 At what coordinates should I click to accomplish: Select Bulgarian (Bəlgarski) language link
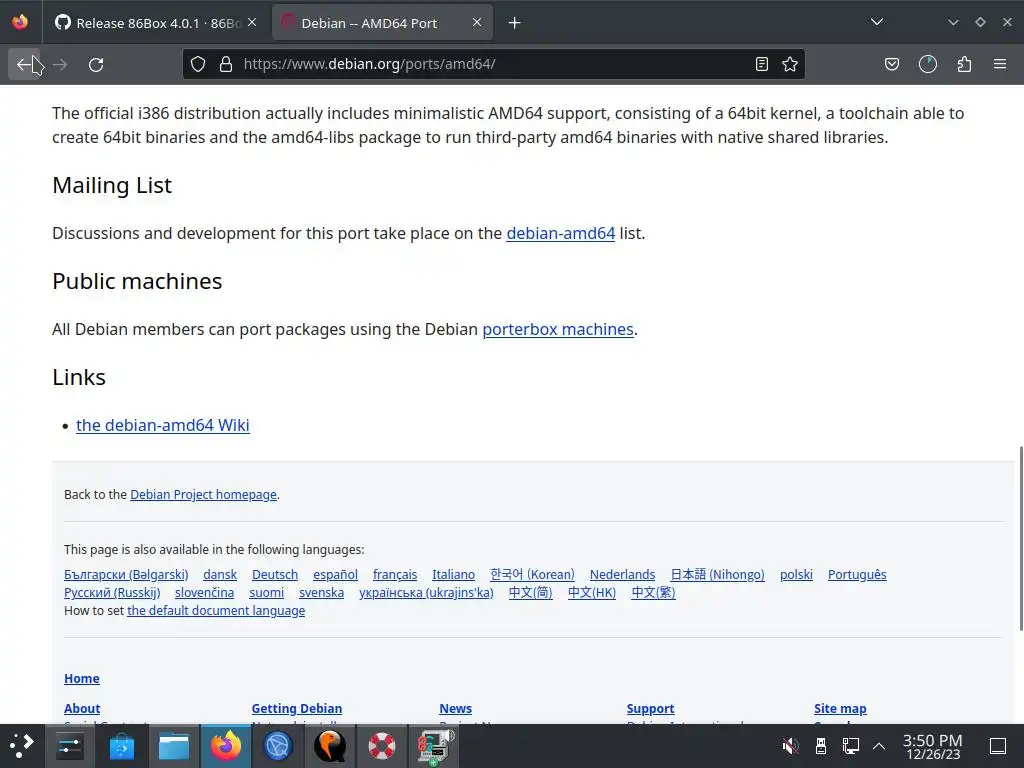click(126, 575)
